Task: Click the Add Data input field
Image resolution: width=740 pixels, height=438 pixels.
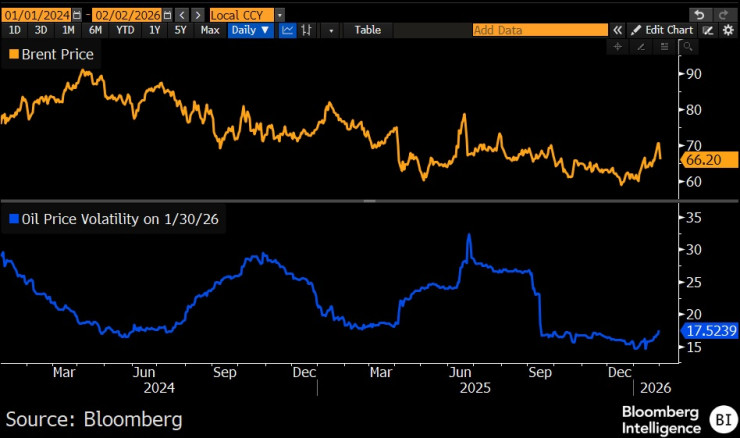Action: pos(538,30)
